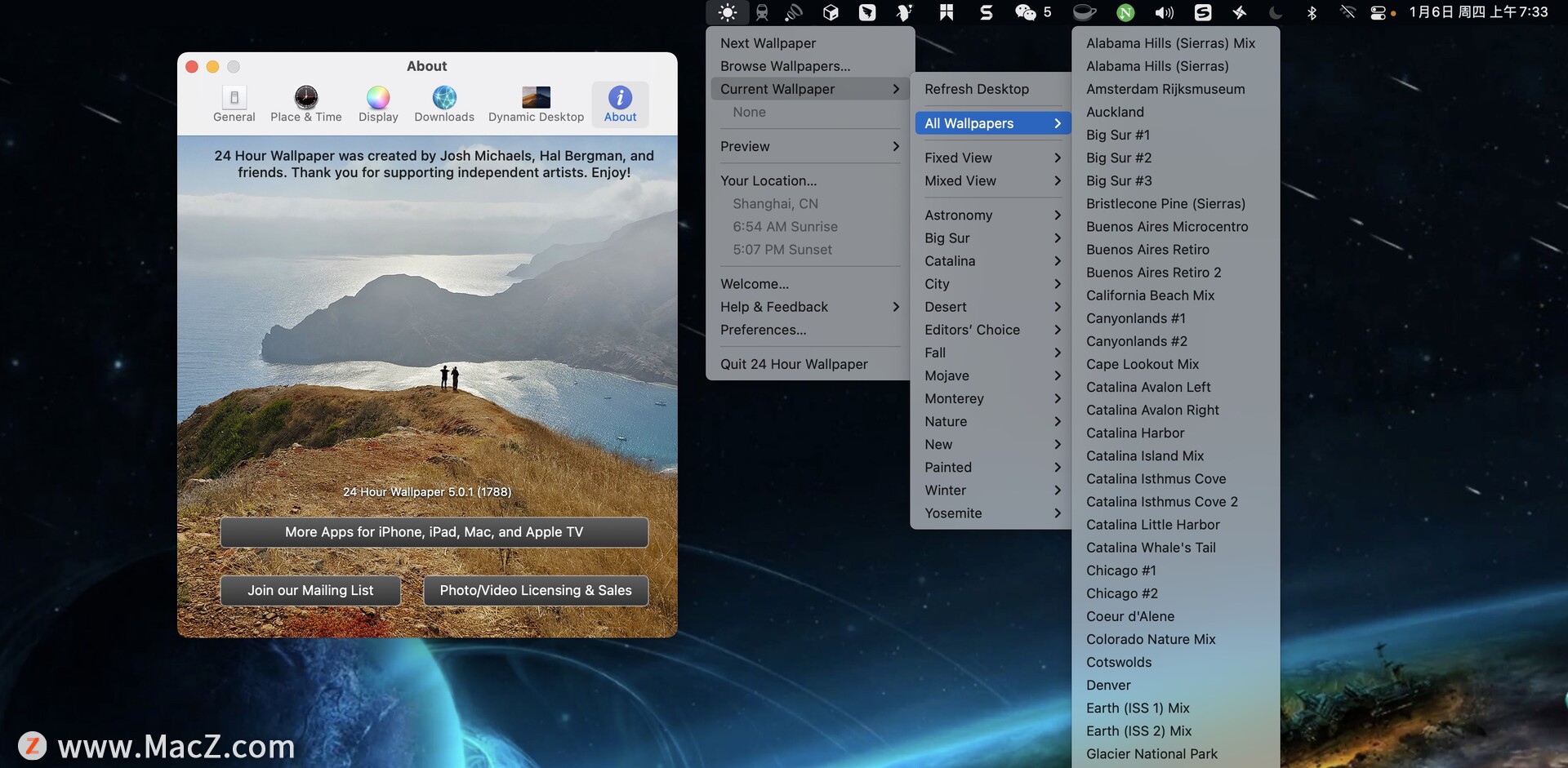The width and height of the screenshot is (1568, 768).
Task: Select Refresh Desktop menu item
Action: 993,89
